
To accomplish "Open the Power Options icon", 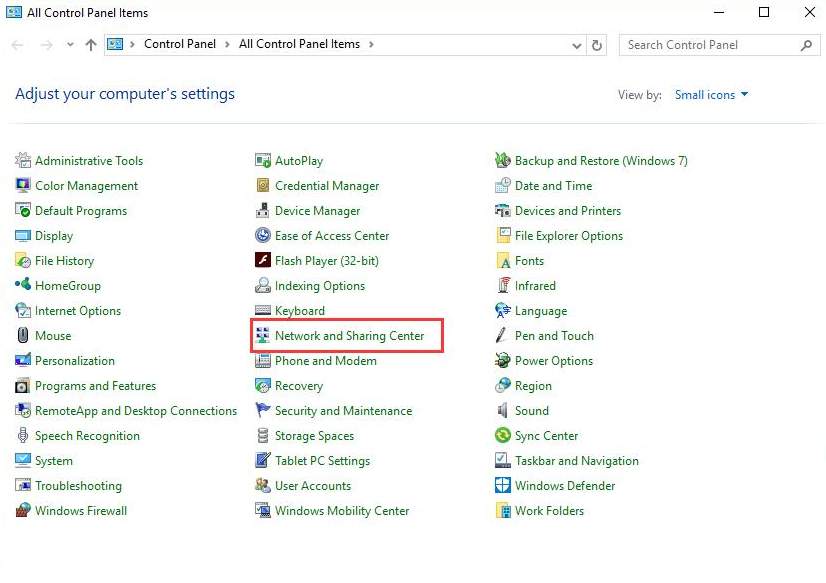I will pos(503,360).
